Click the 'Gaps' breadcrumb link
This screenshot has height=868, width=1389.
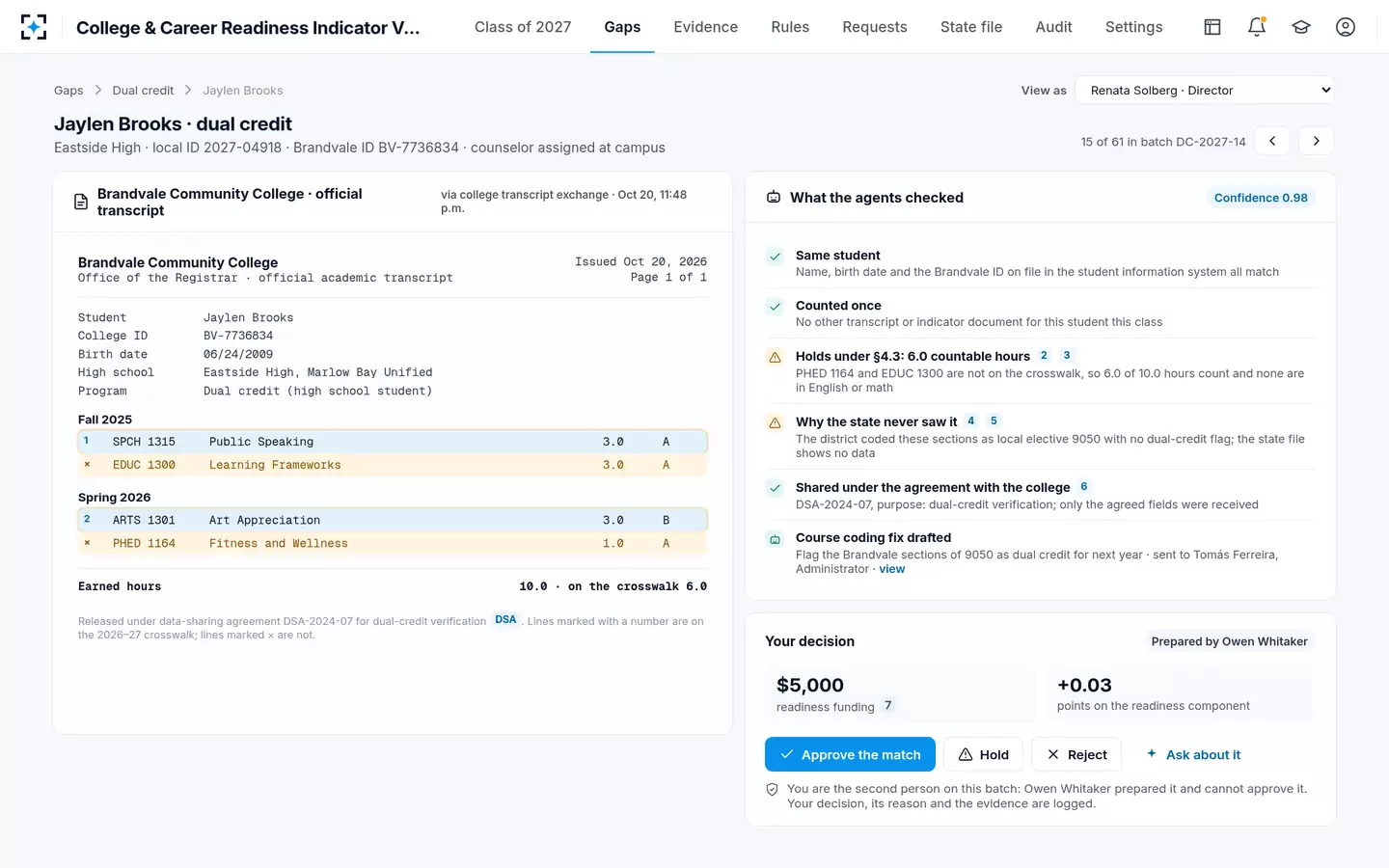point(68,91)
